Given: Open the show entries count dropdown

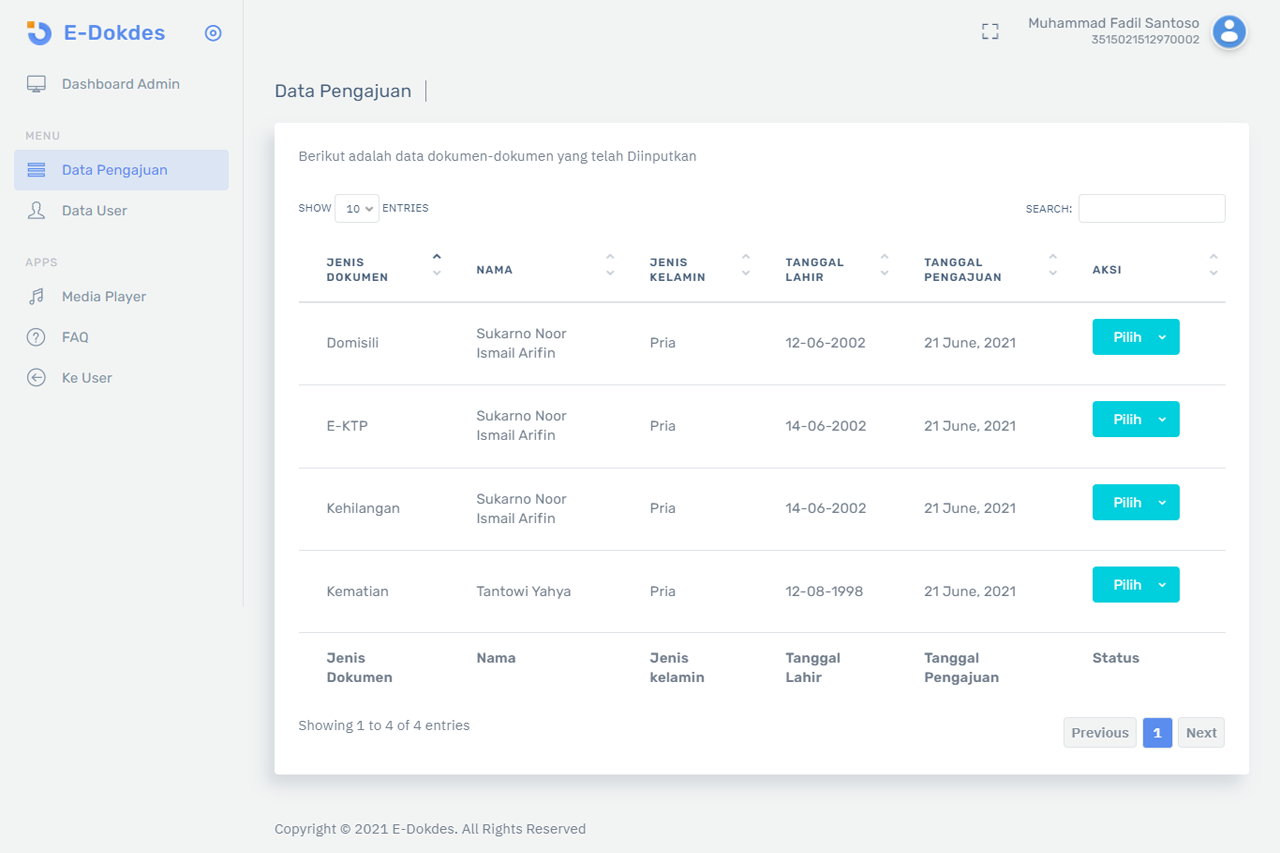Looking at the screenshot, I should click(x=356, y=209).
